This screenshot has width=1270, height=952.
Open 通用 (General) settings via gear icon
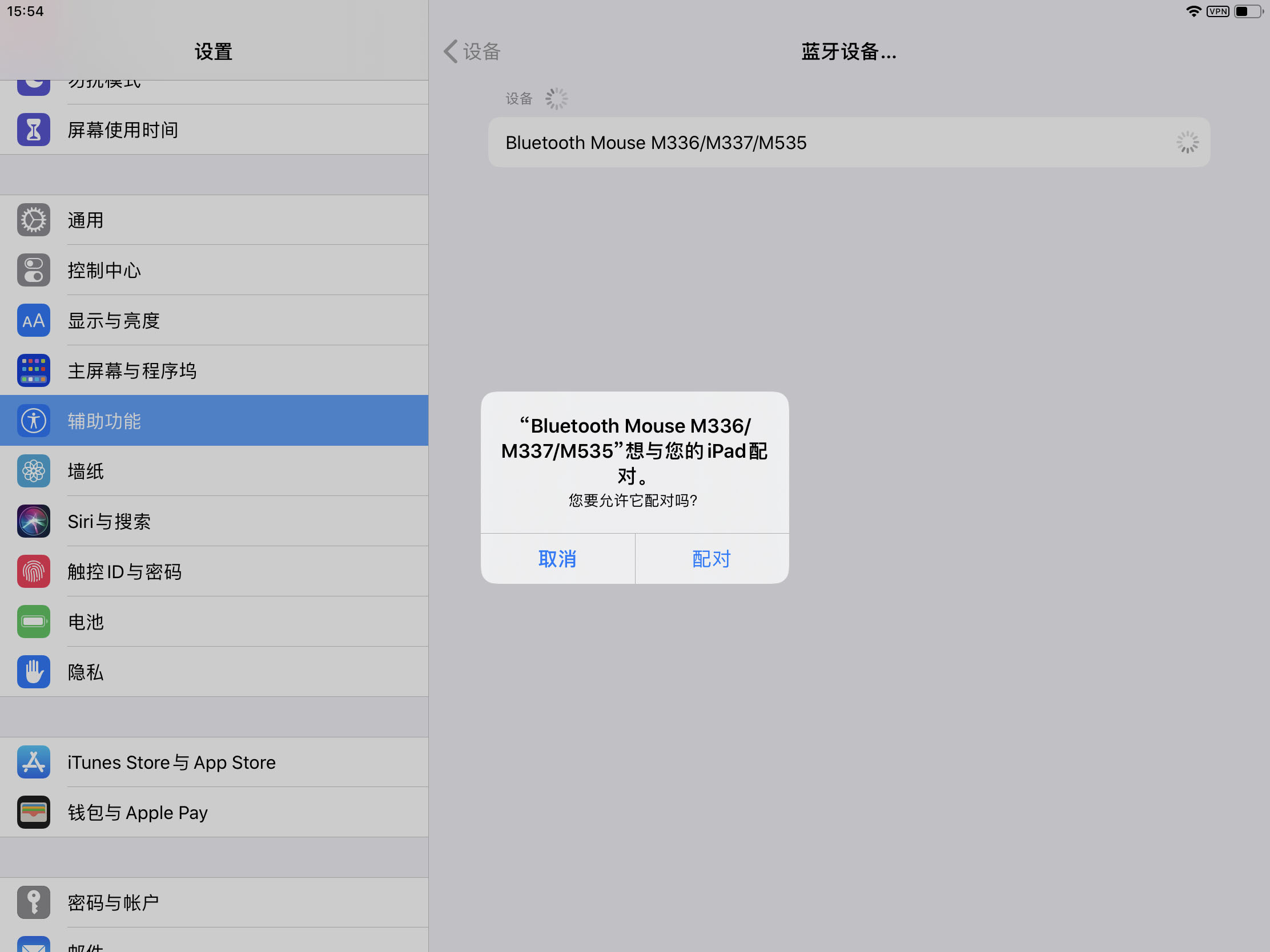33,220
